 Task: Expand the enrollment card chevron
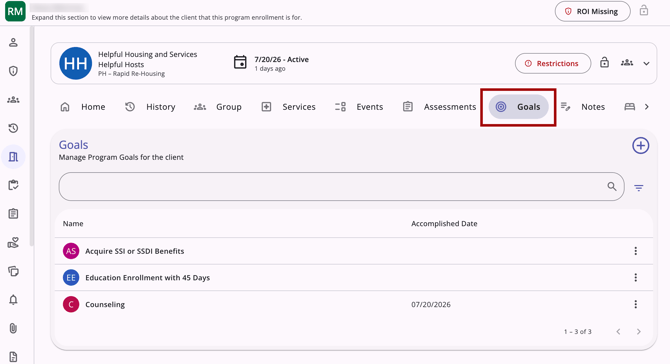click(x=646, y=63)
